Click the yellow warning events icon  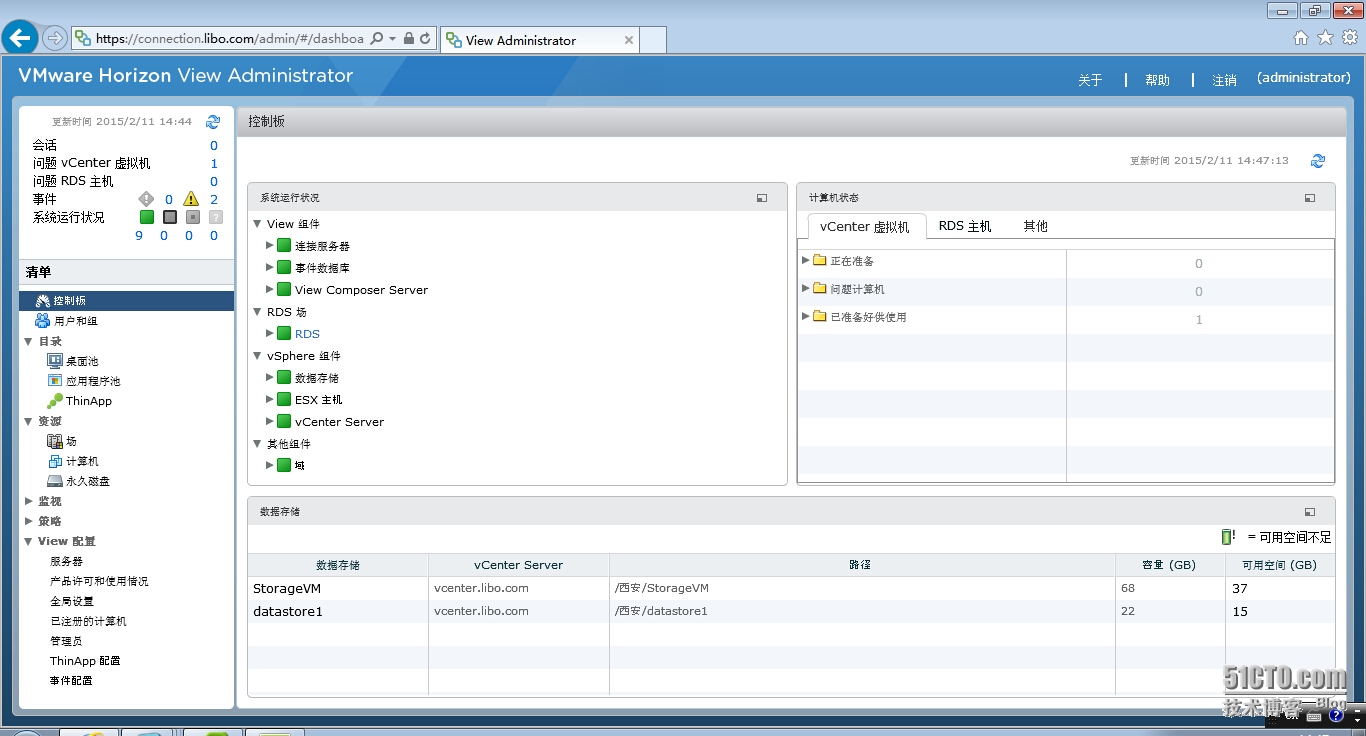191,199
